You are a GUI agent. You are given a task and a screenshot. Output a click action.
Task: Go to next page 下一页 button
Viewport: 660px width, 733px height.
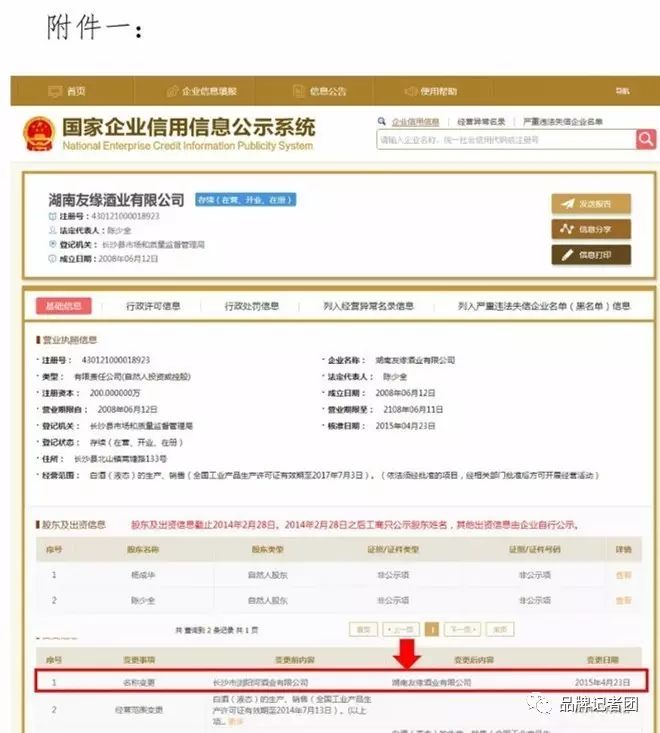click(462, 630)
